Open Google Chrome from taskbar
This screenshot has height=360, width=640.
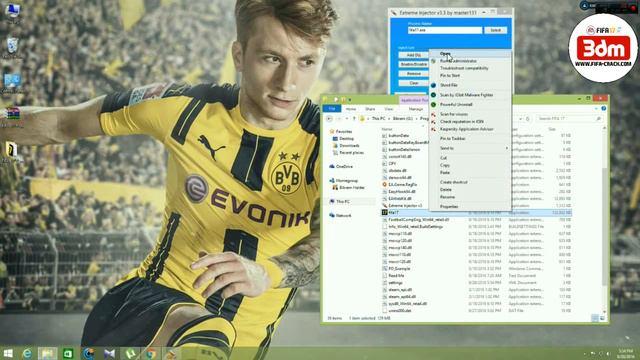tap(151, 353)
